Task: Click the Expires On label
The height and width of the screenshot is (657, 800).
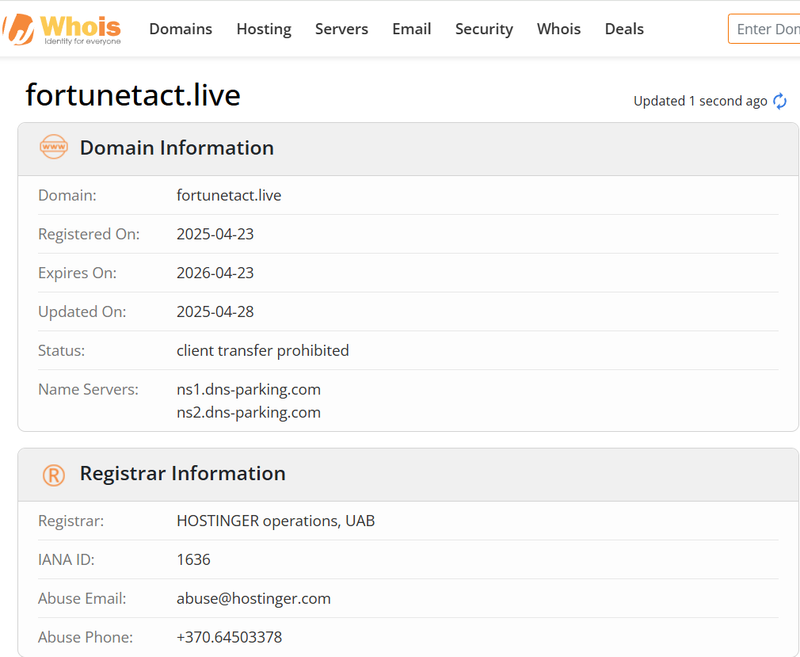Action: click(78, 273)
